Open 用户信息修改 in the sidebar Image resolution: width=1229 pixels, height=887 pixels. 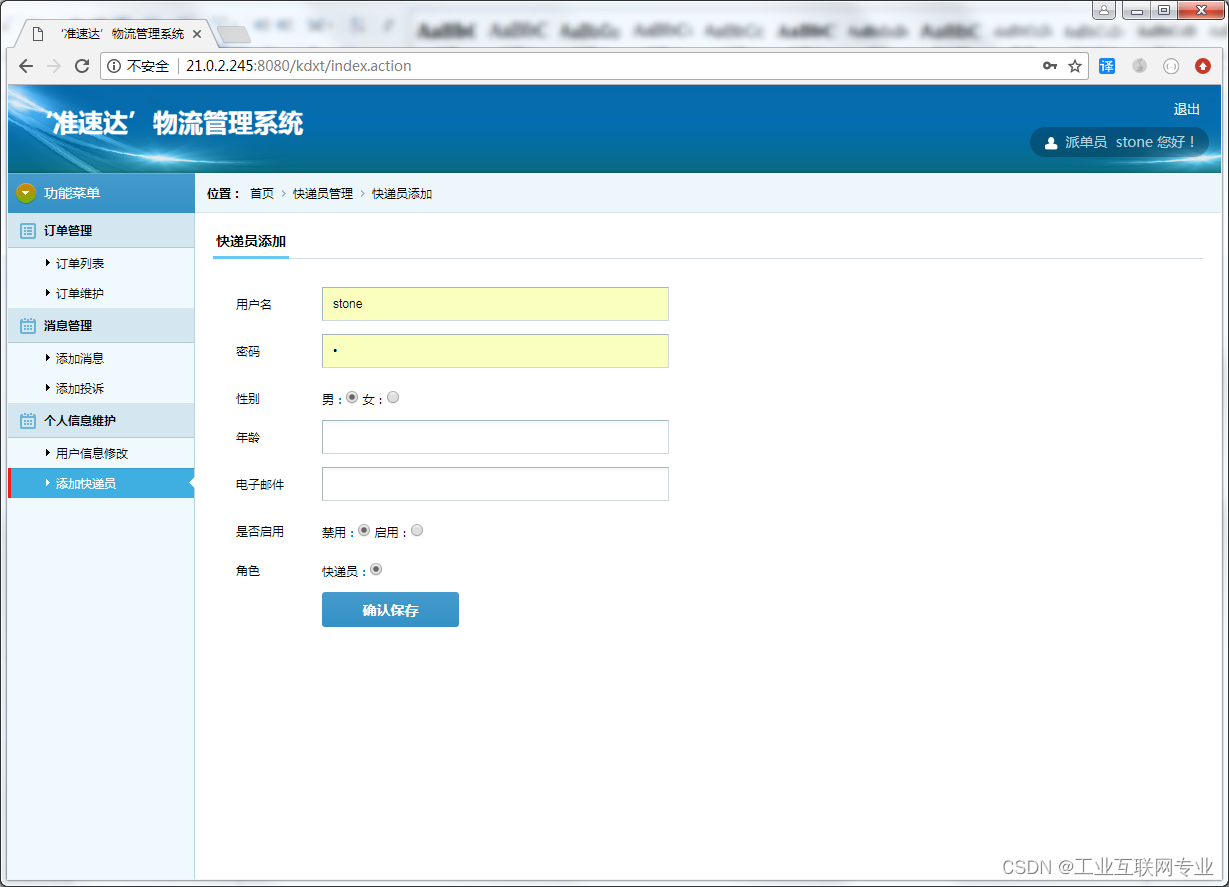(92, 454)
